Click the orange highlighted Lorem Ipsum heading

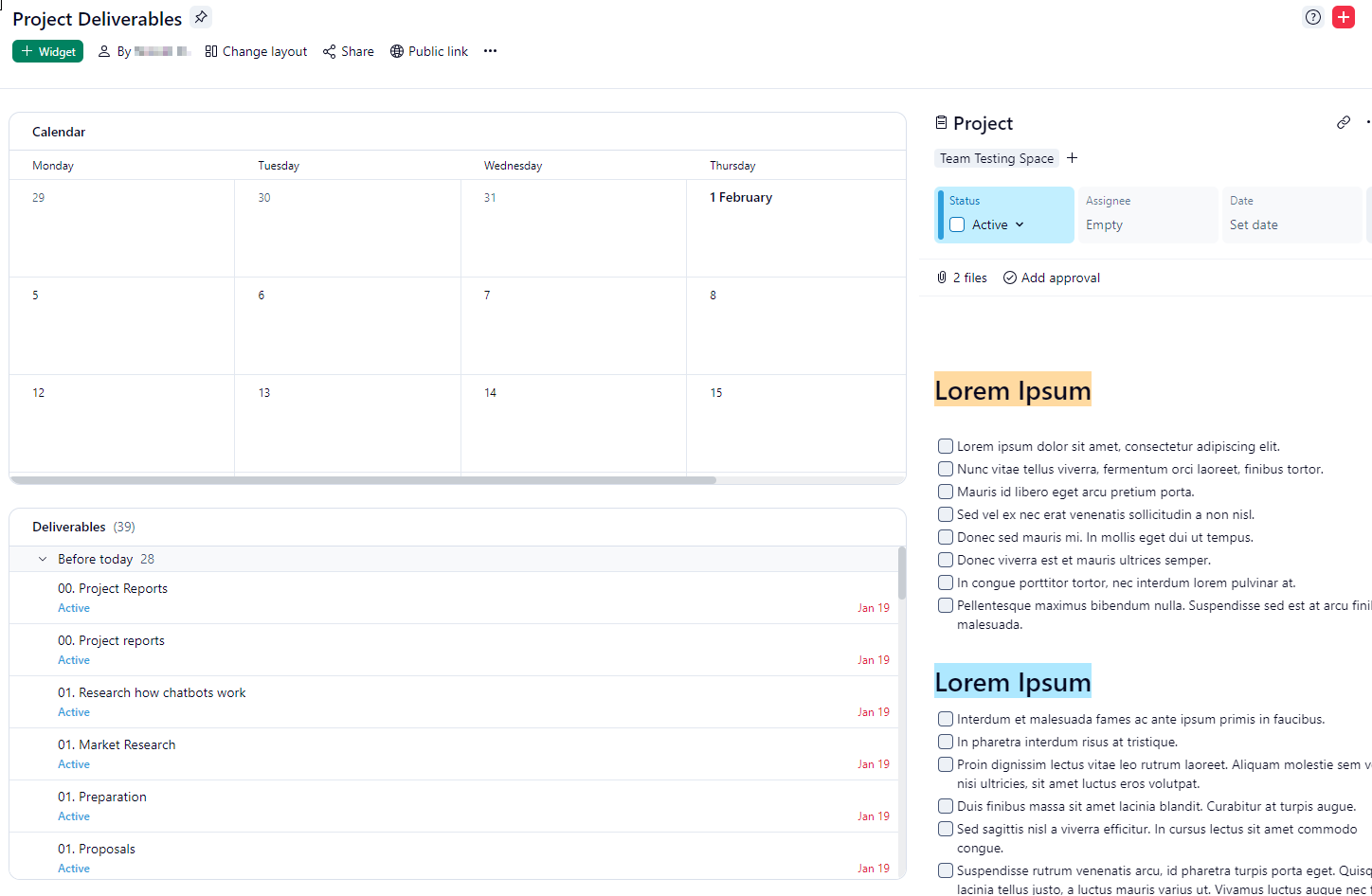pyautogui.click(x=1013, y=389)
